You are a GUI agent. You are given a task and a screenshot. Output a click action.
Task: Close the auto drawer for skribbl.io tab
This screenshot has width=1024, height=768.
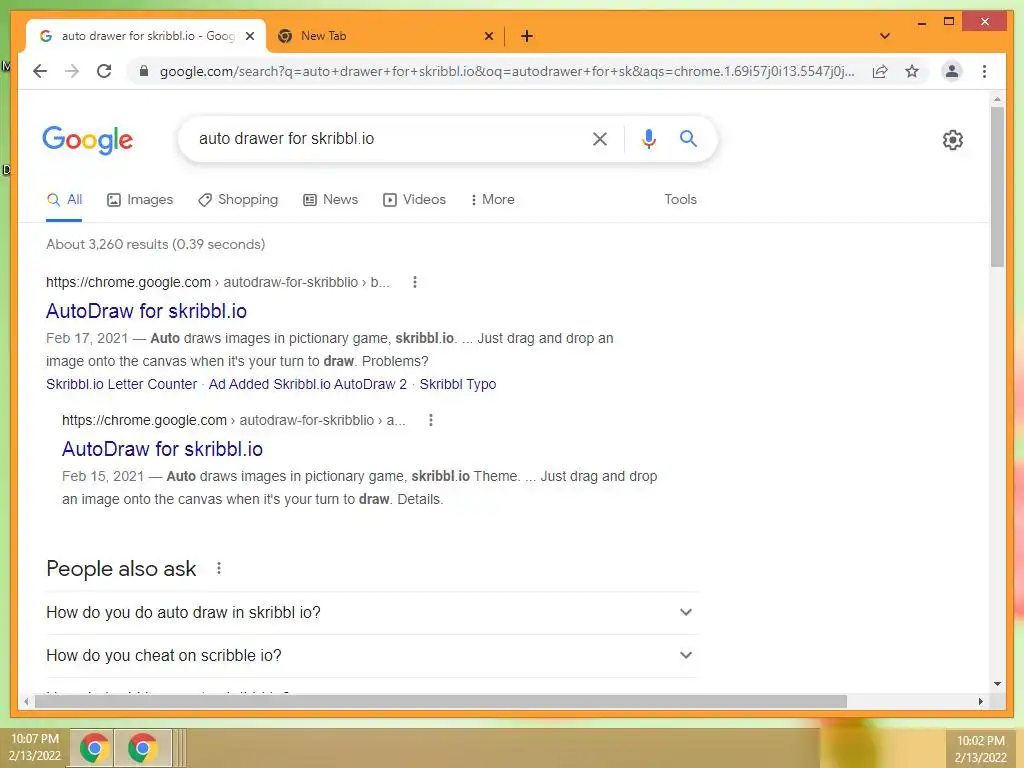point(249,36)
